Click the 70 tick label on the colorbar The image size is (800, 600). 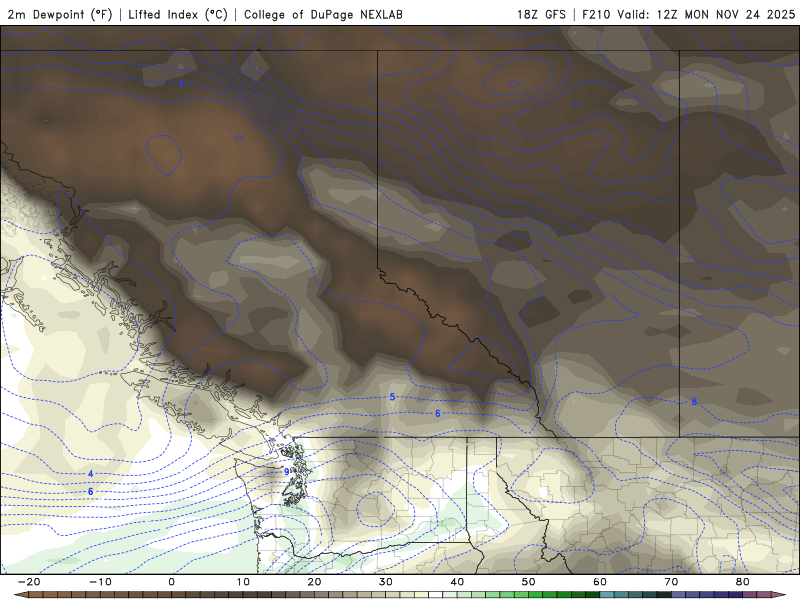click(x=671, y=582)
